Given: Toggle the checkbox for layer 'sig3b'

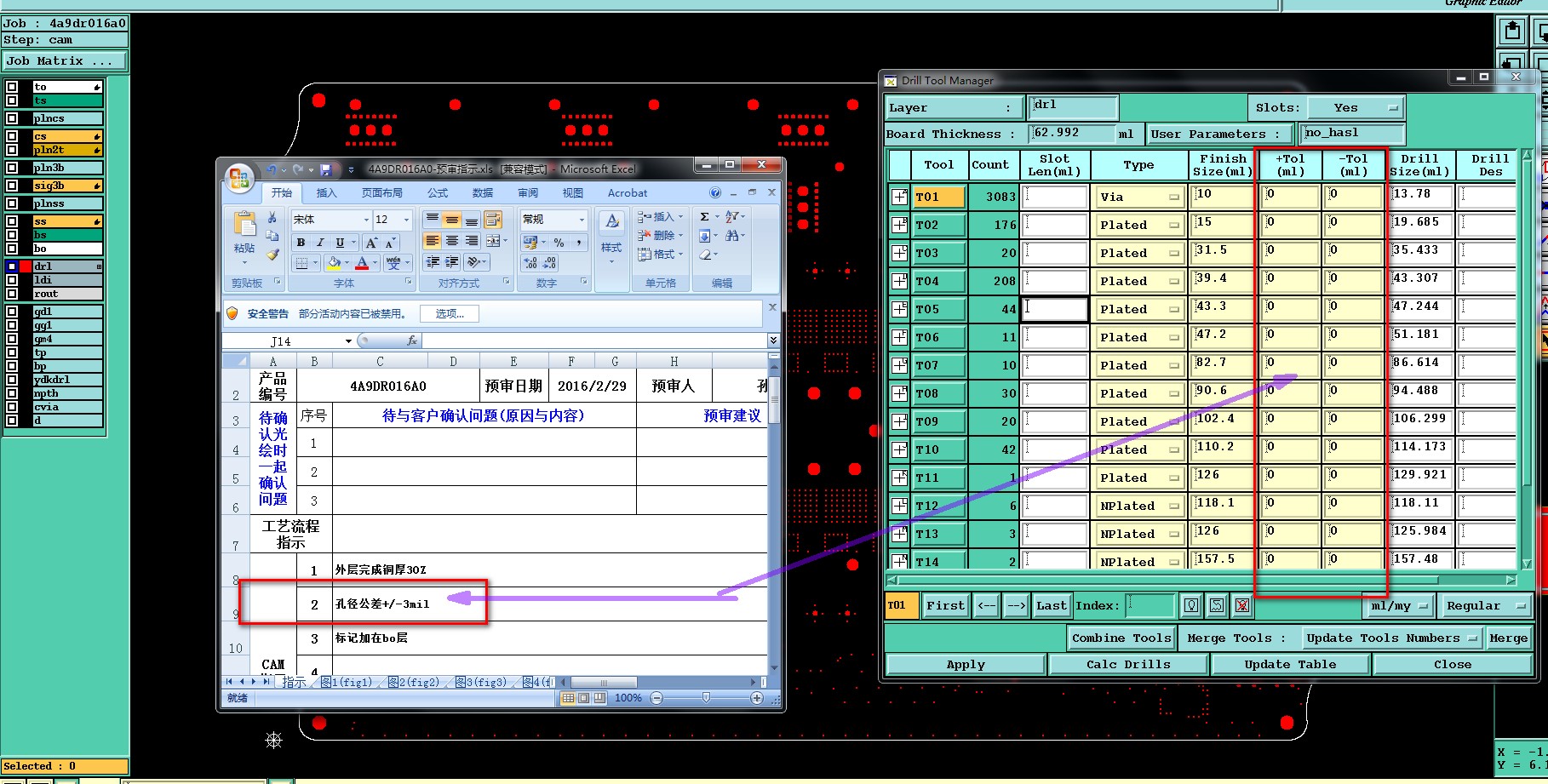Looking at the screenshot, I should pyautogui.click(x=13, y=186).
